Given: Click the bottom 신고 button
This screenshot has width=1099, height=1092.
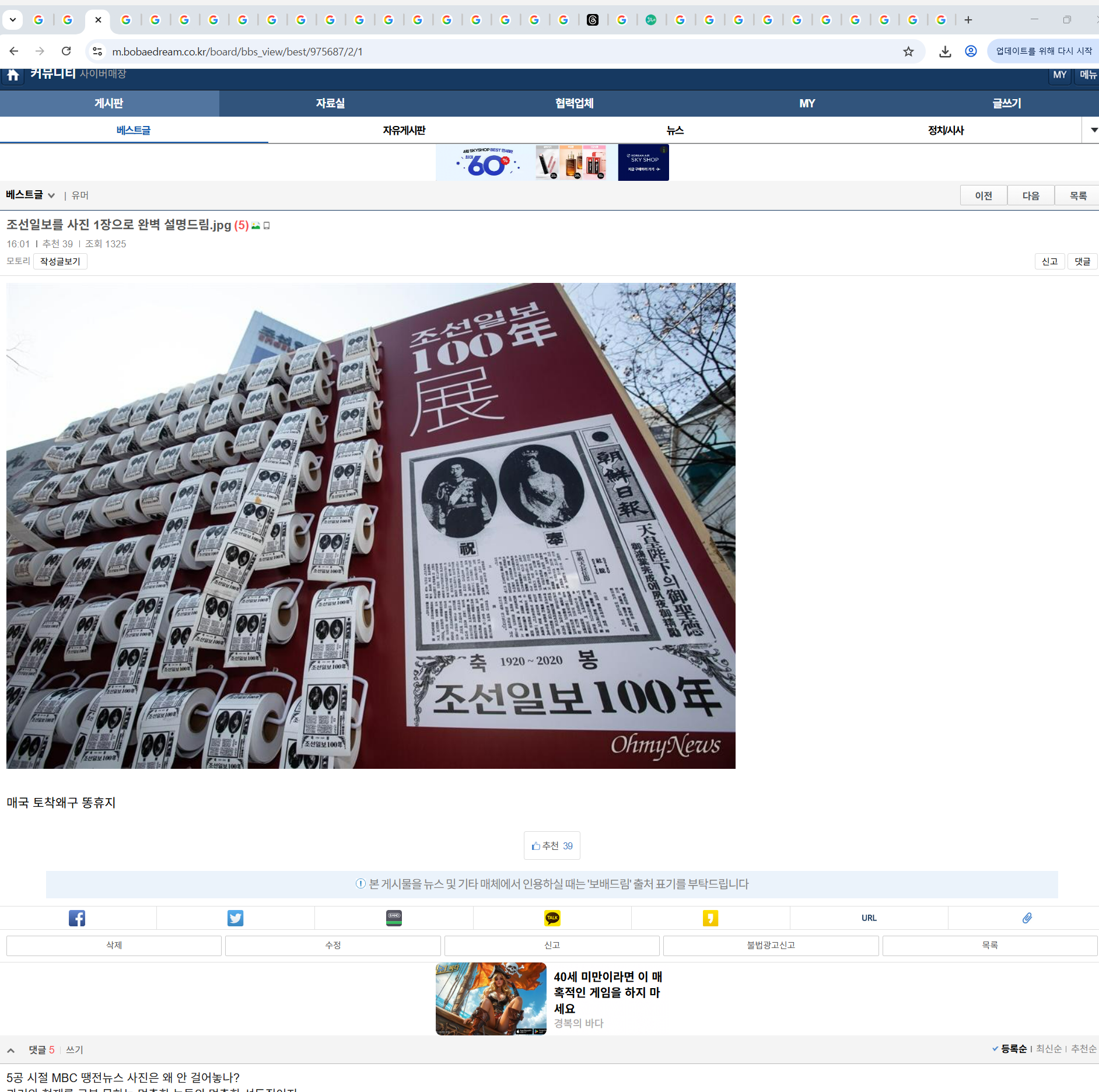Looking at the screenshot, I should [x=552, y=946].
